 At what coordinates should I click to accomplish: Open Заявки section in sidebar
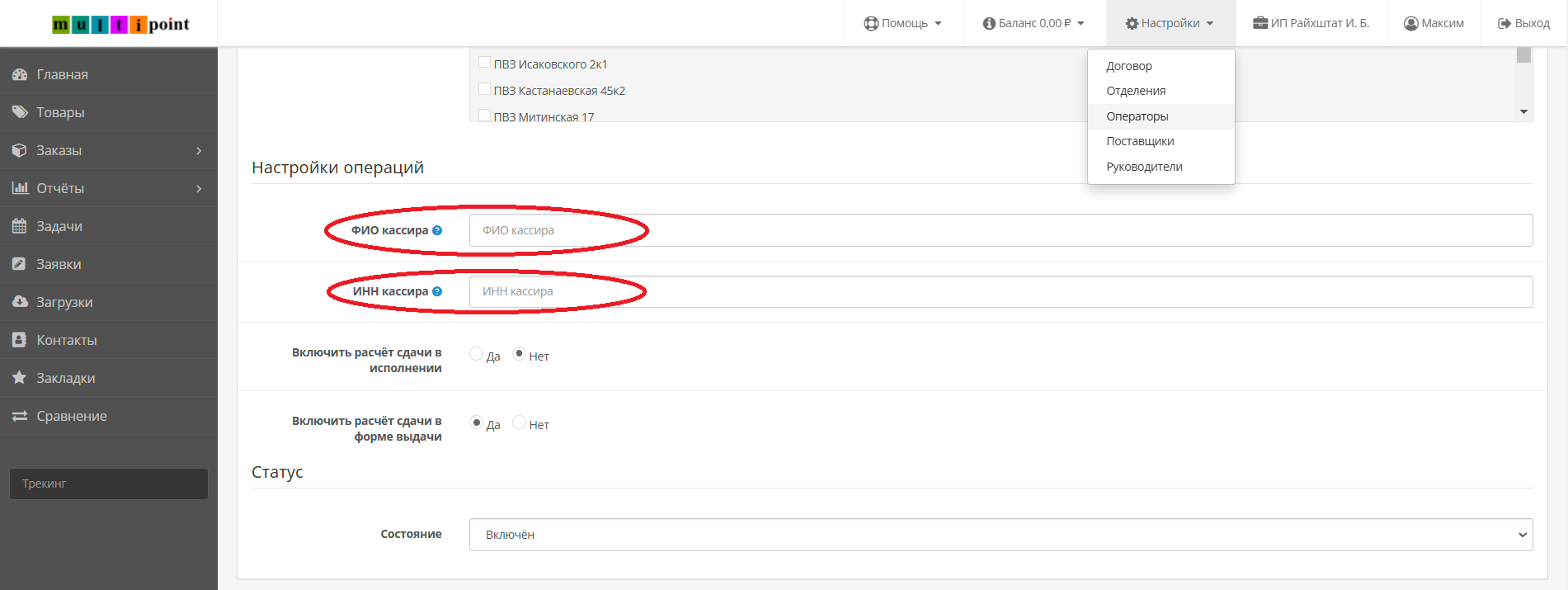[109, 264]
